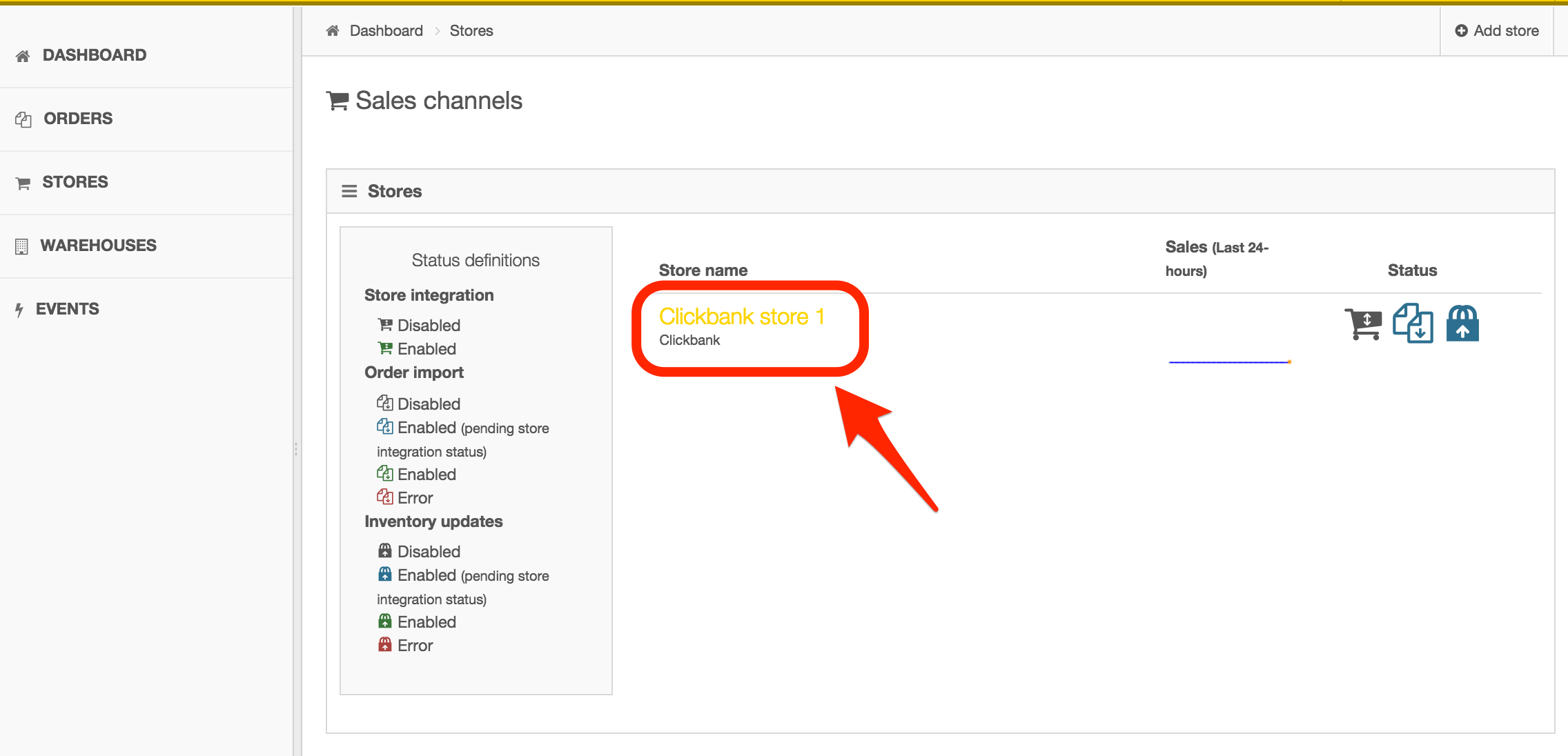Click the Order import Enabled green legend icon
Image resolution: width=1568 pixels, height=756 pixels.
point(385,473)
